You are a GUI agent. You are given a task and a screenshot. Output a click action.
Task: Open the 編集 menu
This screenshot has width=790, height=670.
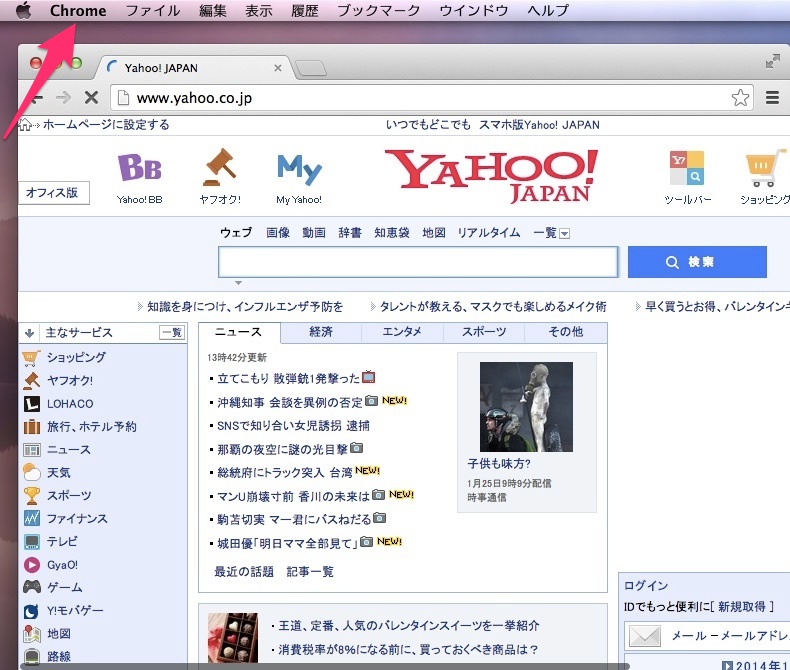213,11
